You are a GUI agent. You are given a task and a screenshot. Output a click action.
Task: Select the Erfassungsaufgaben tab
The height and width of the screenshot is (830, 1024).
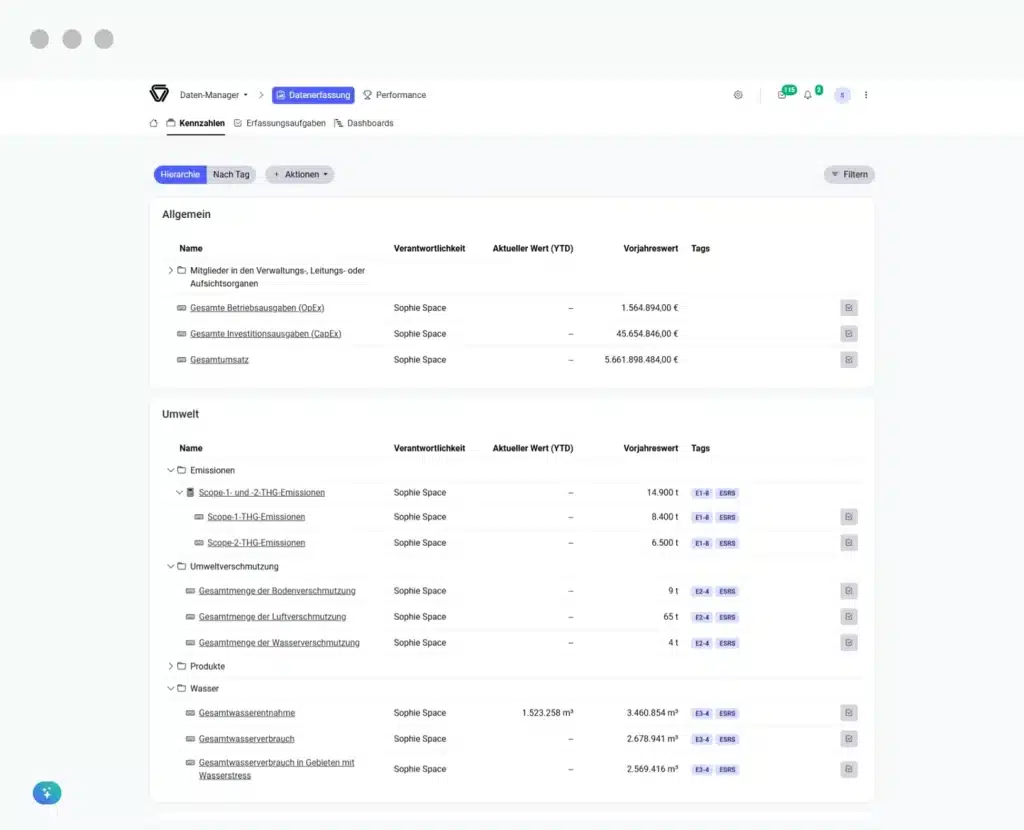280,123
